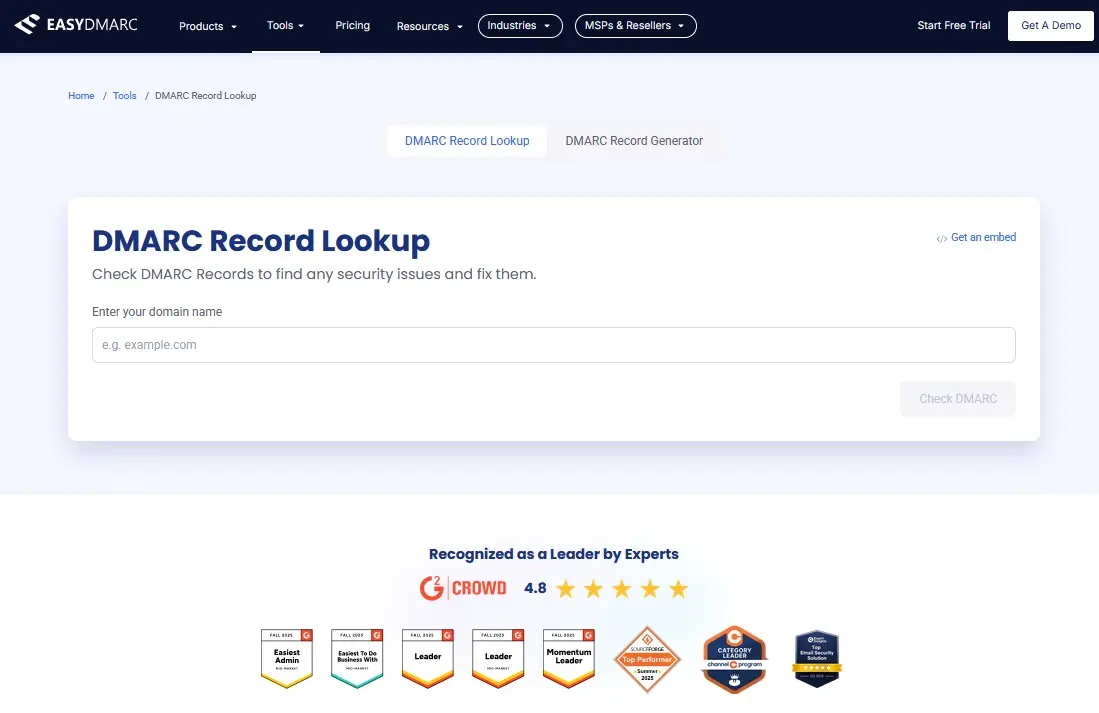Click the code embed icon near Get an embed
This screenshot has width=1099, height=713.
pos(941,238)
